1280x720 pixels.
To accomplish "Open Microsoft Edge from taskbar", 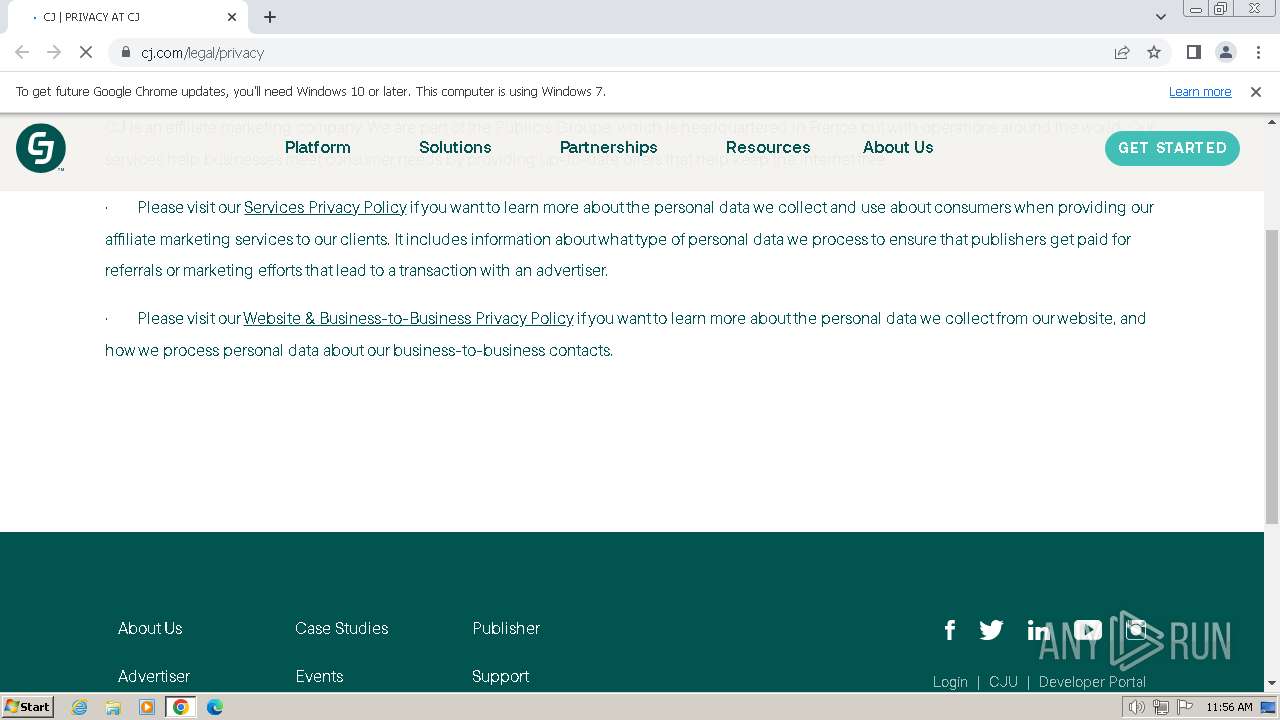I will click(x=215, y=707).
